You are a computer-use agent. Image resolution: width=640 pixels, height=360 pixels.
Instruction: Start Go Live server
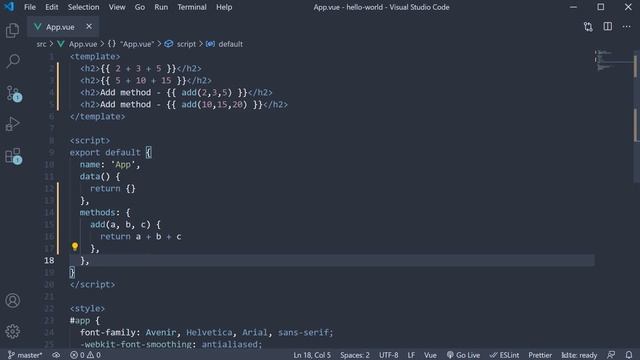[463, 355]
